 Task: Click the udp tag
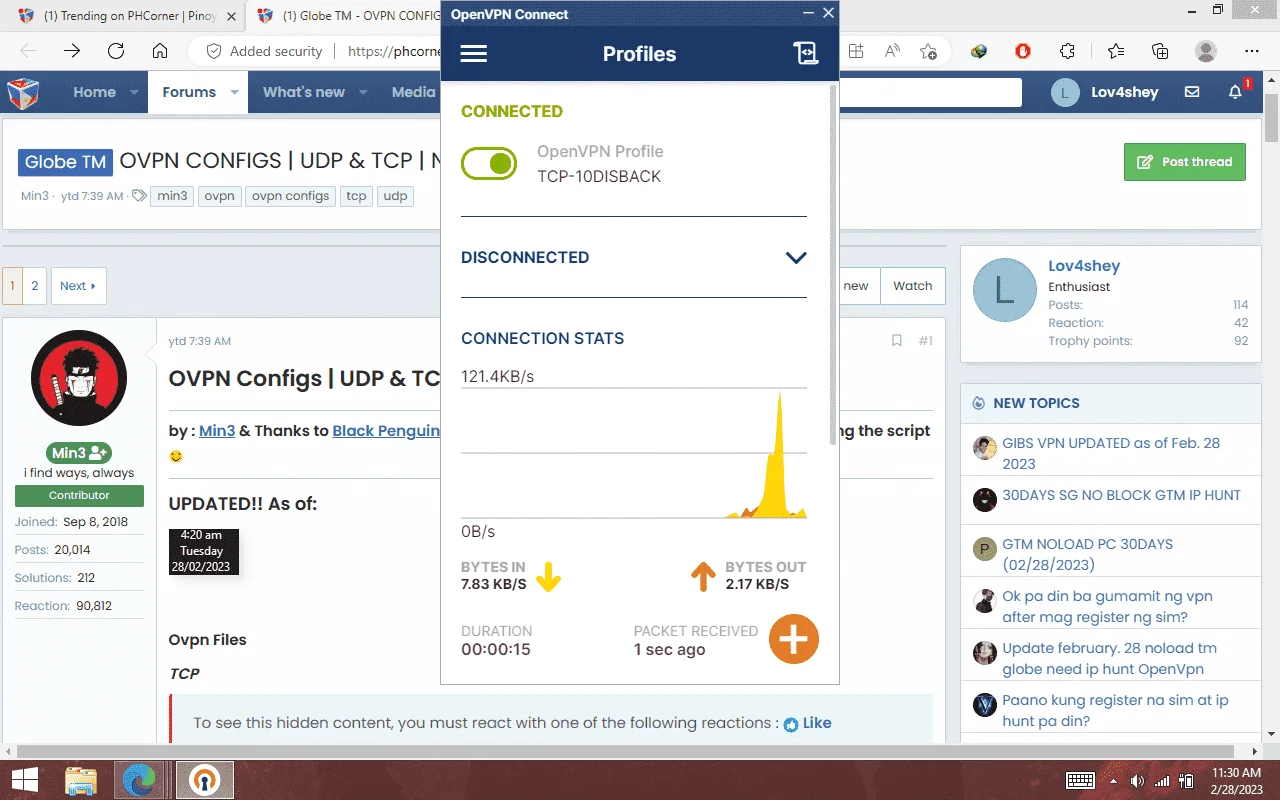[x=396, y=196]
